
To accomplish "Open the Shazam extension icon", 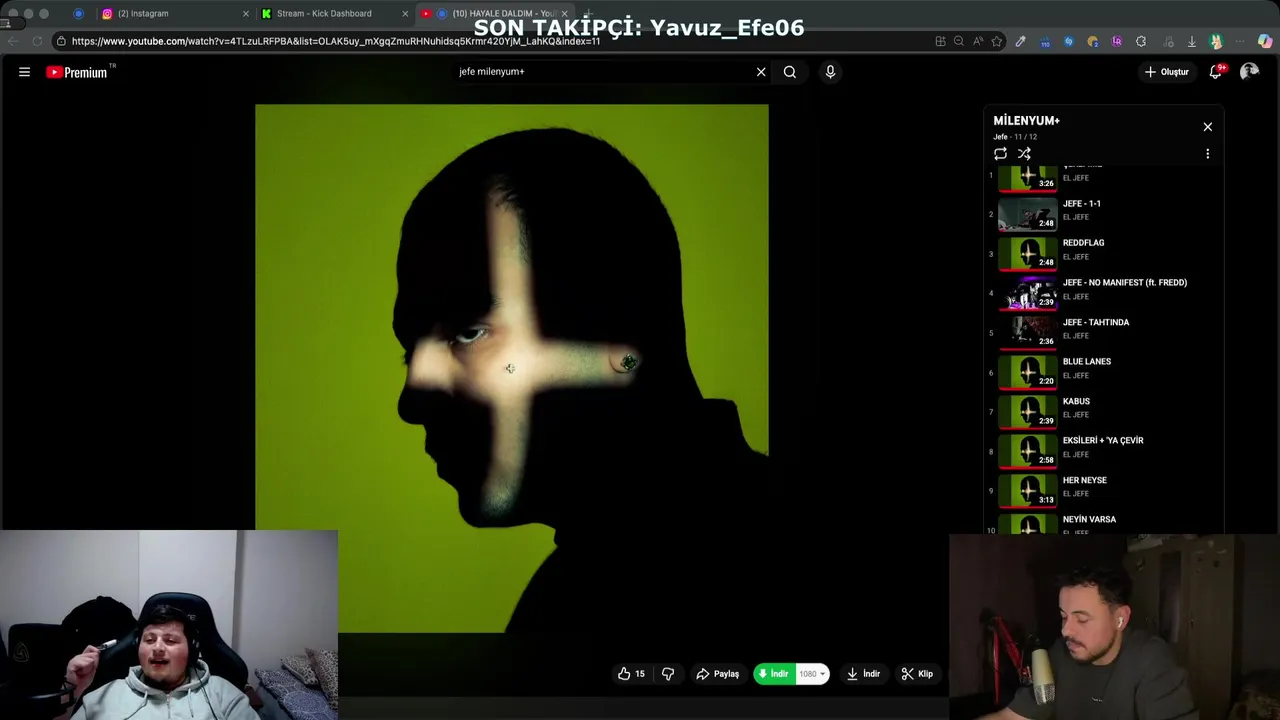I will pyautogui.click(x=1069, y=41).
